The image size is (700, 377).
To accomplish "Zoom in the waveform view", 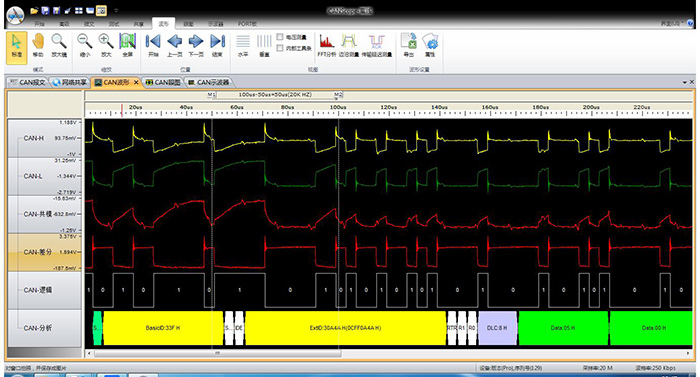I will pyautogui.click(x=106, y=46).
